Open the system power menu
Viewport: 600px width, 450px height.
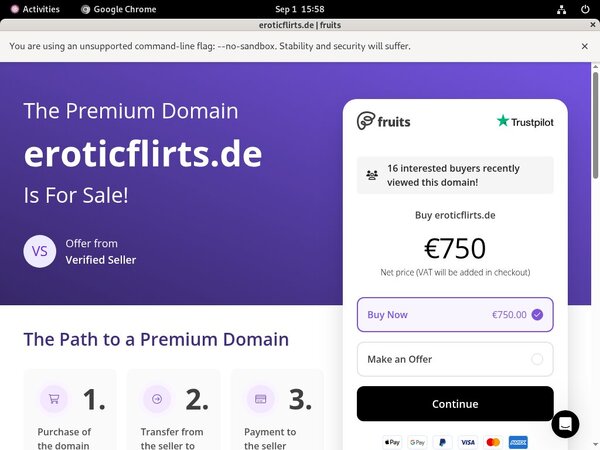click(585, 9)
